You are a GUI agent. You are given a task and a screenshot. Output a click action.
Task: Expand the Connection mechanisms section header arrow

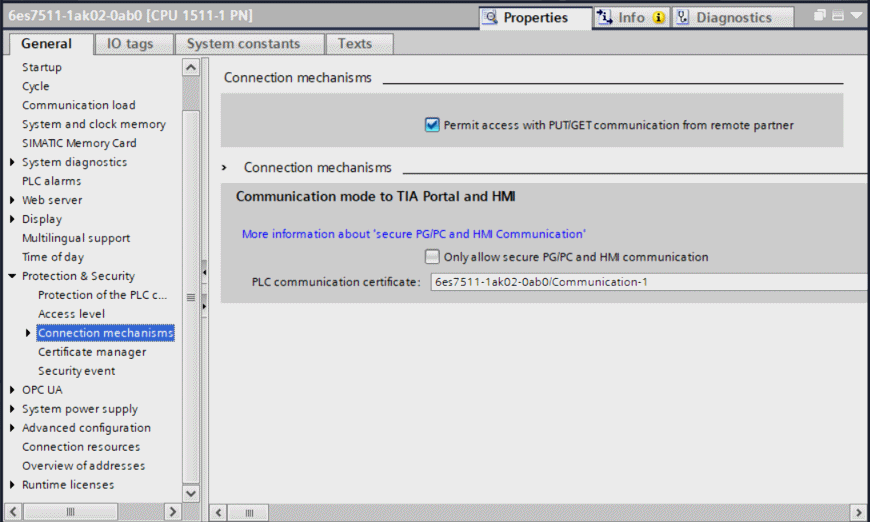pos(225,168)
